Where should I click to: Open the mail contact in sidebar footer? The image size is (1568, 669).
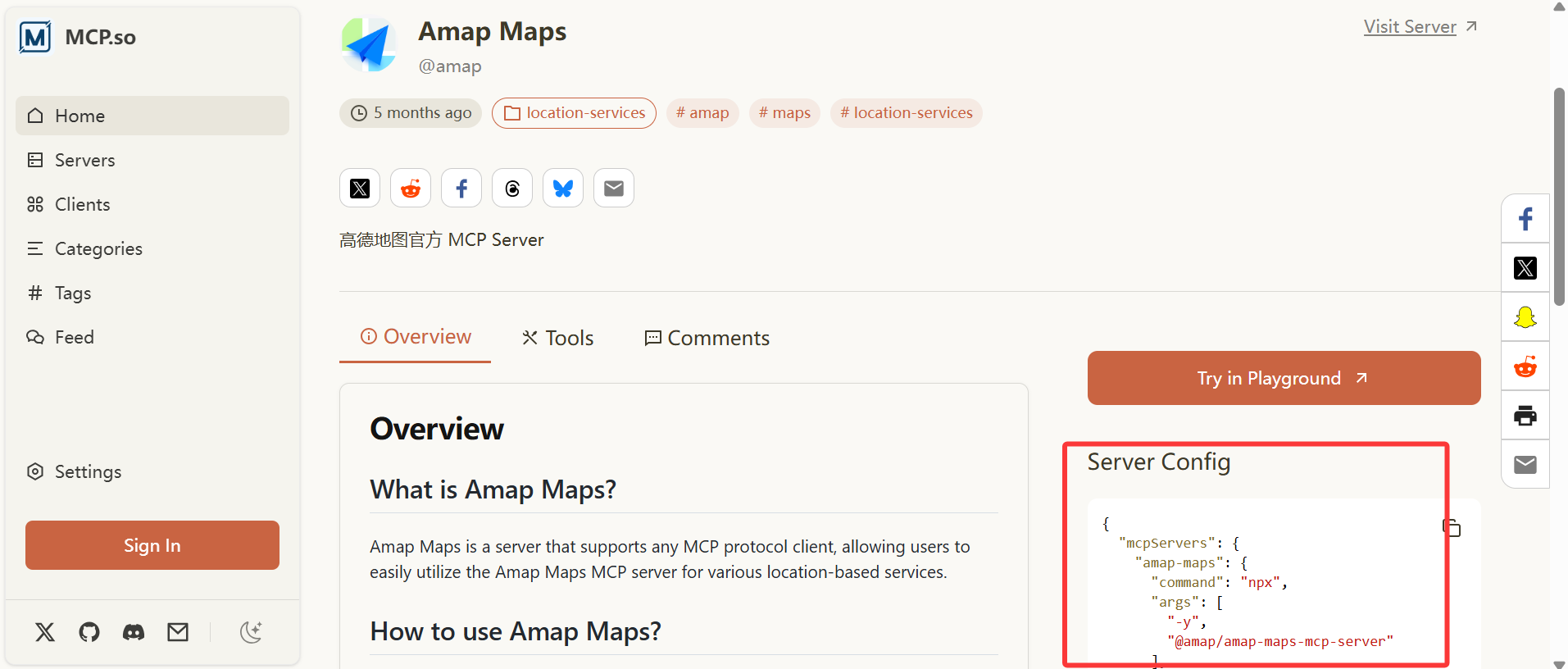(x=178, y=632)
